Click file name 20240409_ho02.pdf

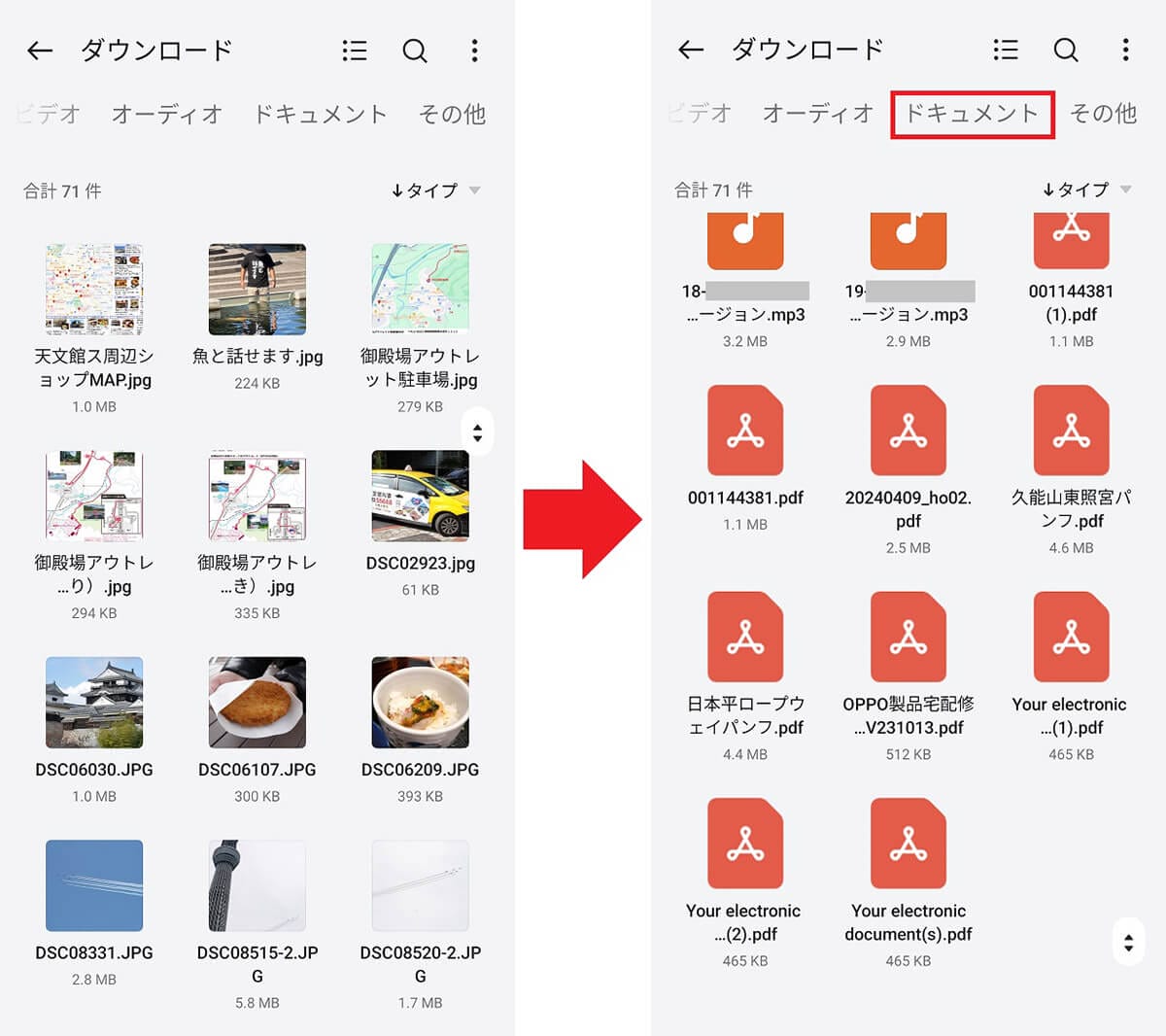(909, 509)
